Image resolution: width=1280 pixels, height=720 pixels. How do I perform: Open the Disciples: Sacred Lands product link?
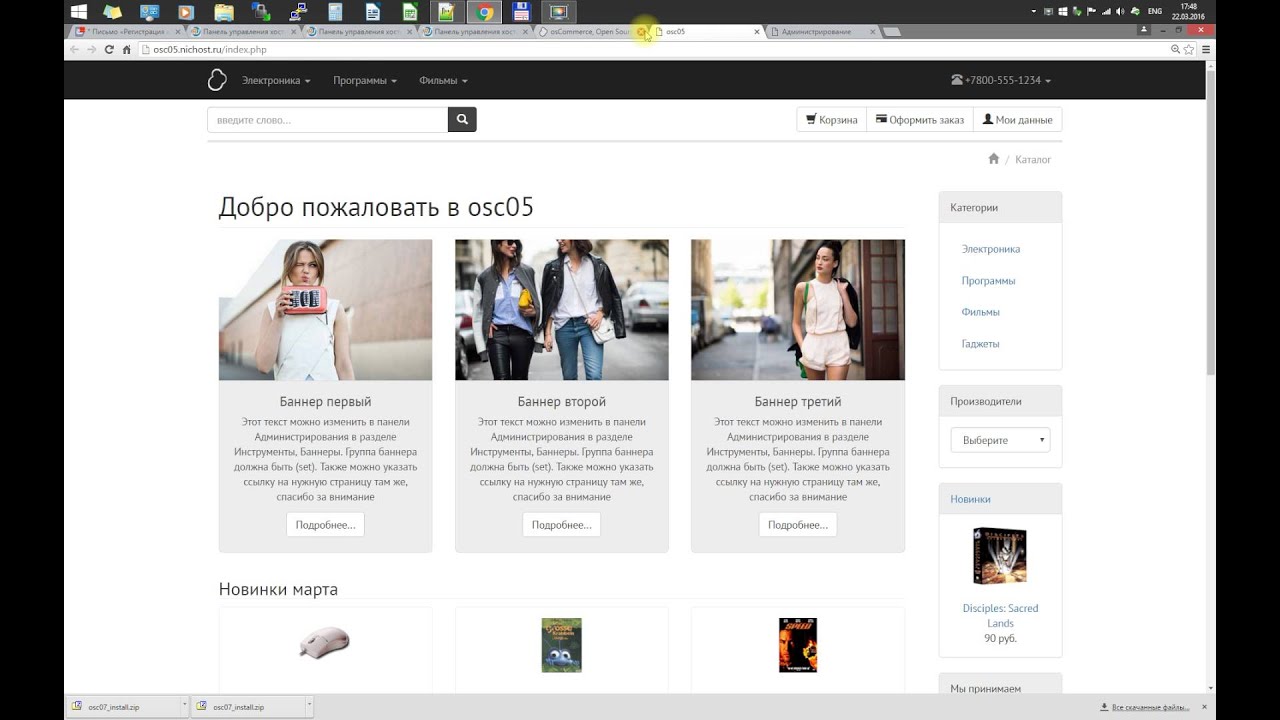point(1000,615)
